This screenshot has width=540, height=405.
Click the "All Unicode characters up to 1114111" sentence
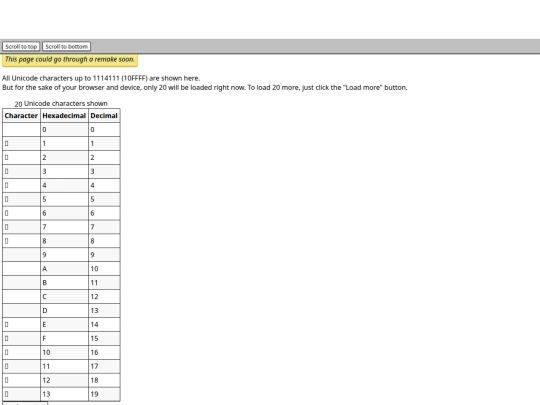(x=101, y=78)
